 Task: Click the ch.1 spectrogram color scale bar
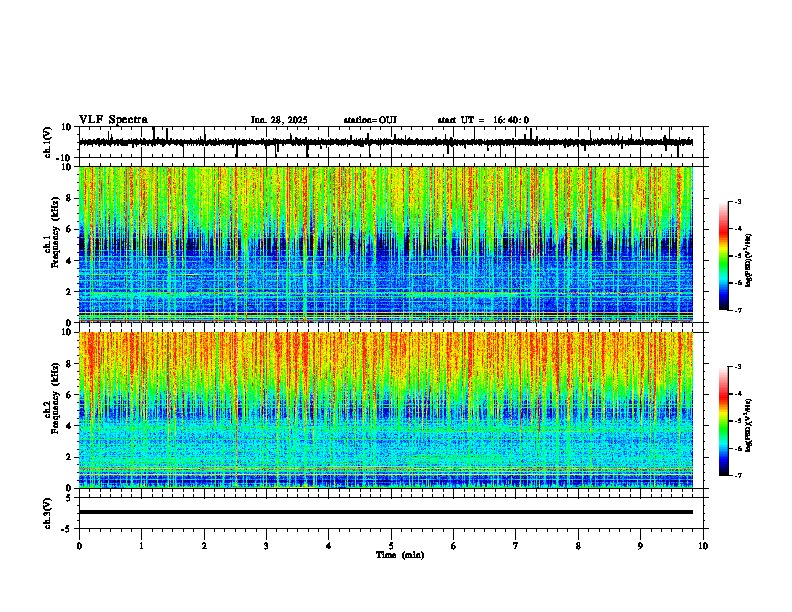click(x=723, y=256)
